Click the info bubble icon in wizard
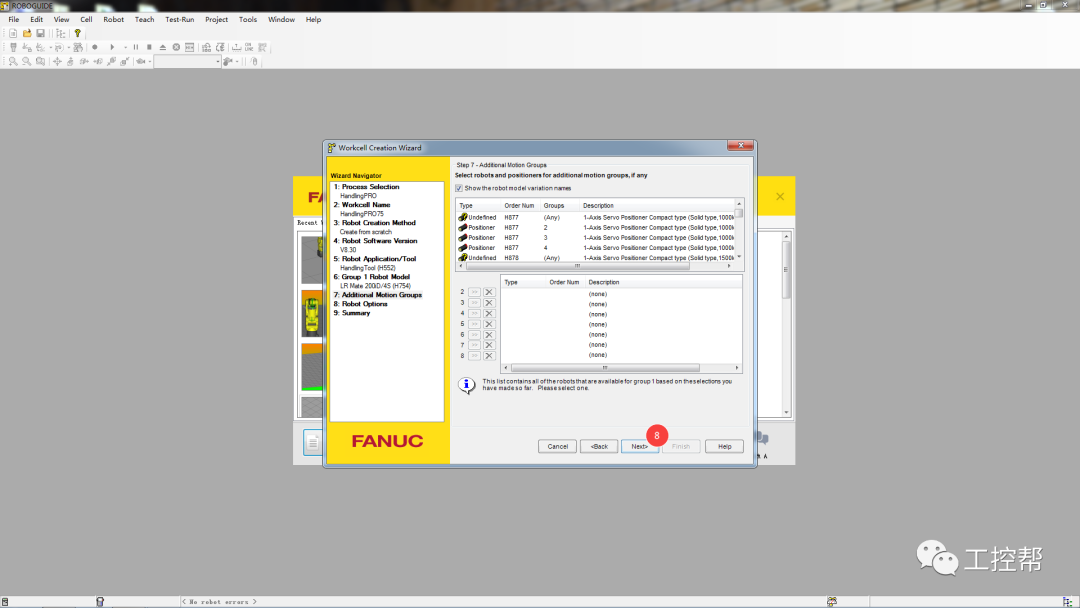The height and width of the screenshot is (608, 1080). click(x=466, y=385)
